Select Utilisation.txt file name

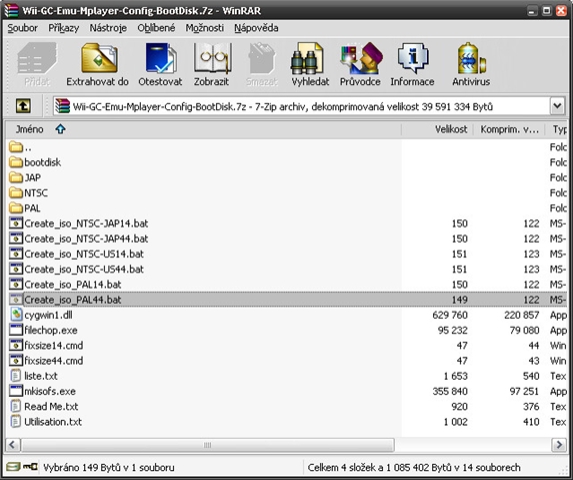point(53,422)
